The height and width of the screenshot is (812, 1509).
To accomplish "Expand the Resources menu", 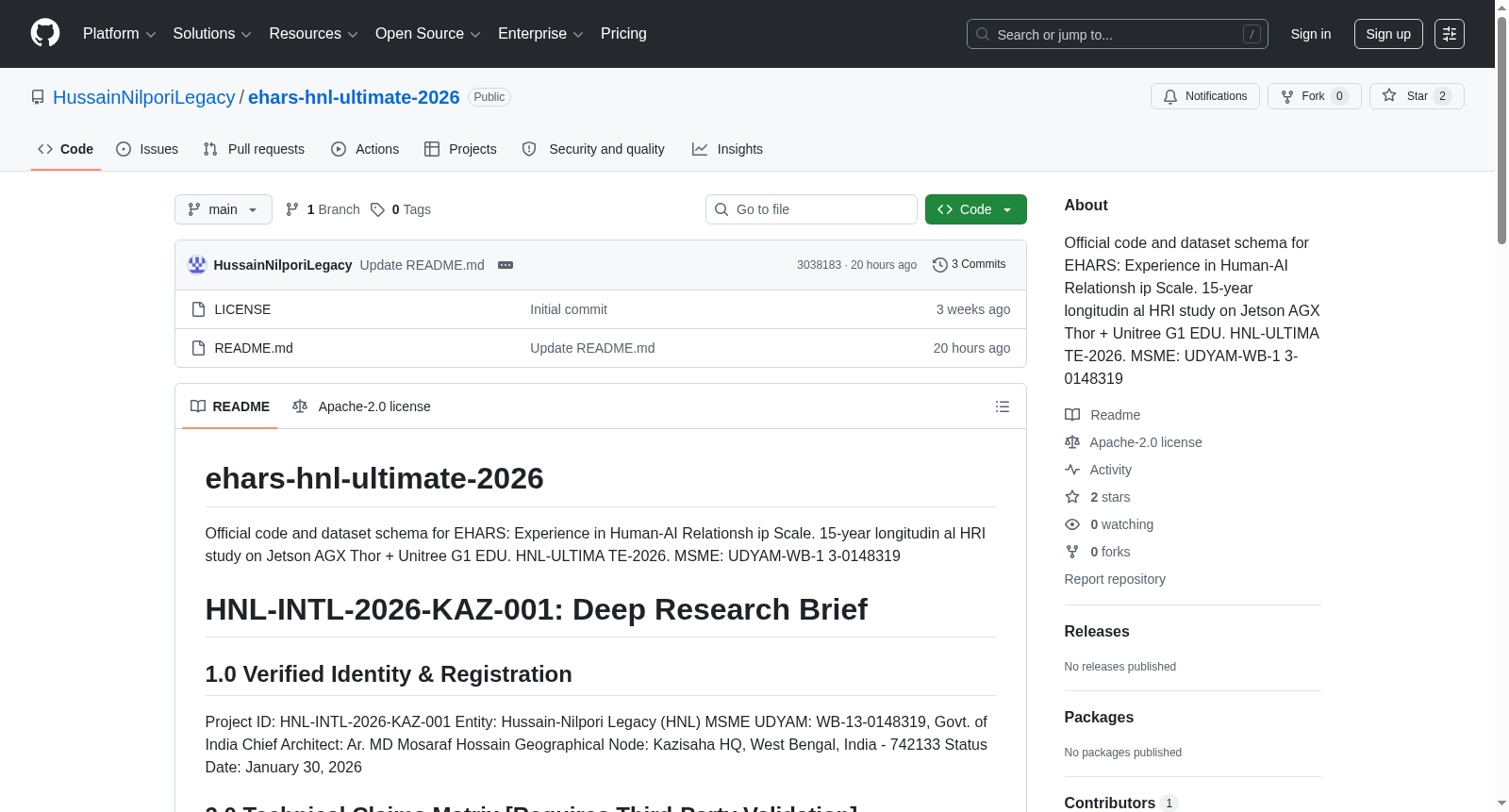I will coord(313,34).
